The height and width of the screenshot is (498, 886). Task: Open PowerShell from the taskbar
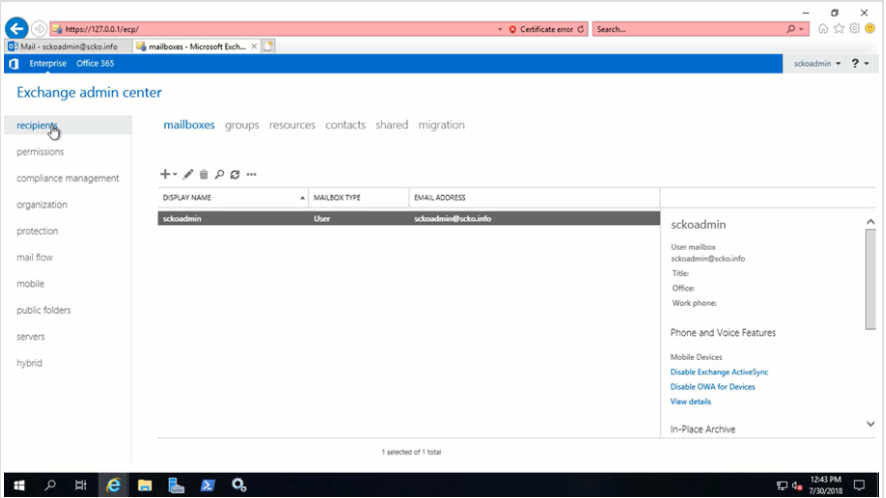(207, 485)
